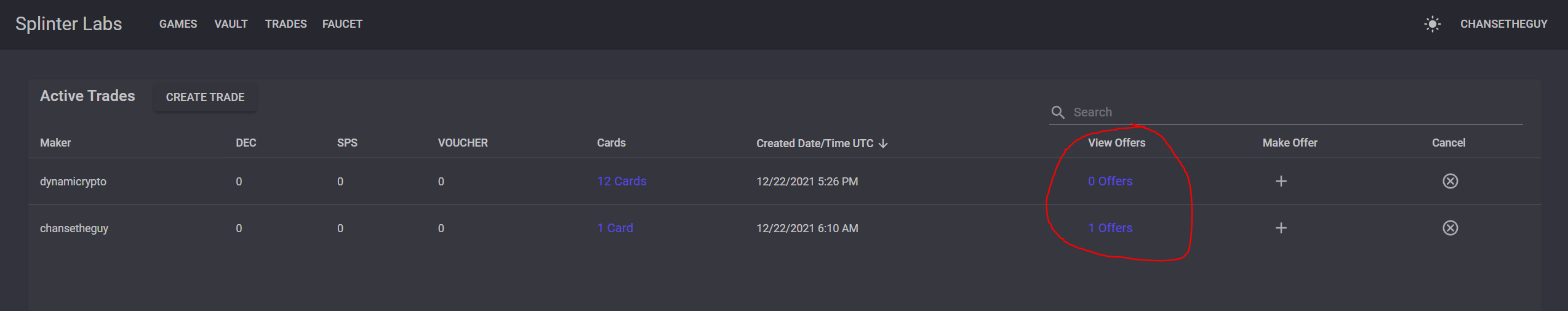
Task: Open the Games menu
Action: coord(178,24)
